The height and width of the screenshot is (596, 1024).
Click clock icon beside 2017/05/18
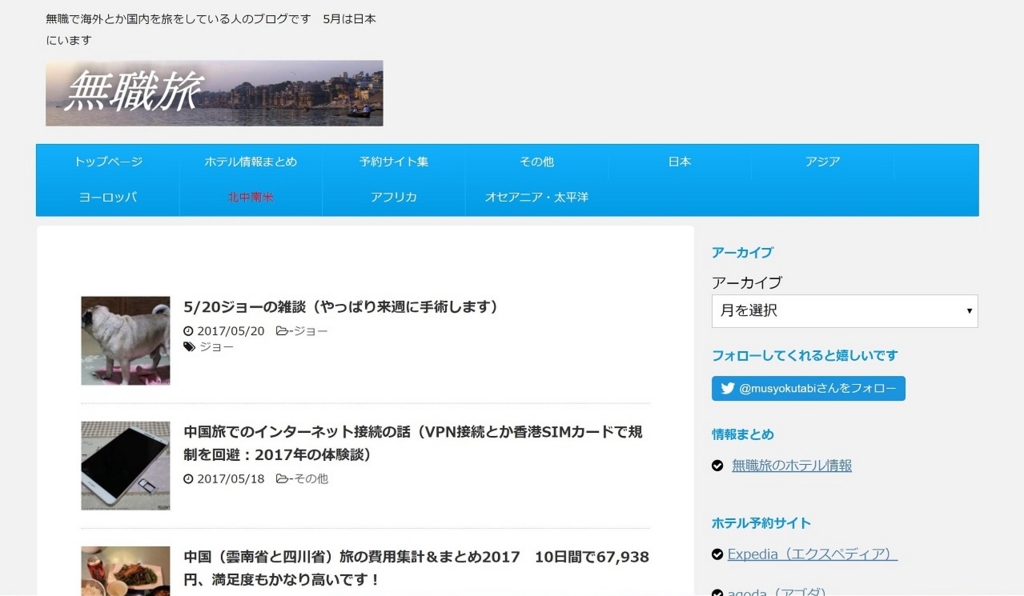tap(188, 479)
